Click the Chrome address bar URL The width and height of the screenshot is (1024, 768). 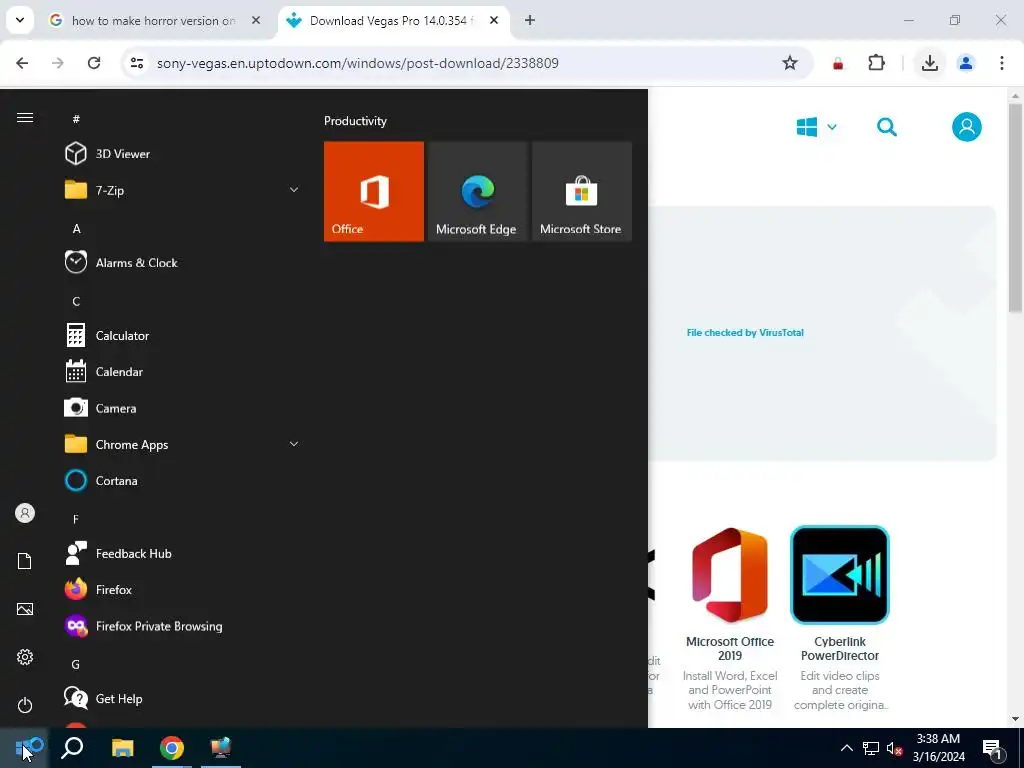(357, 63)
